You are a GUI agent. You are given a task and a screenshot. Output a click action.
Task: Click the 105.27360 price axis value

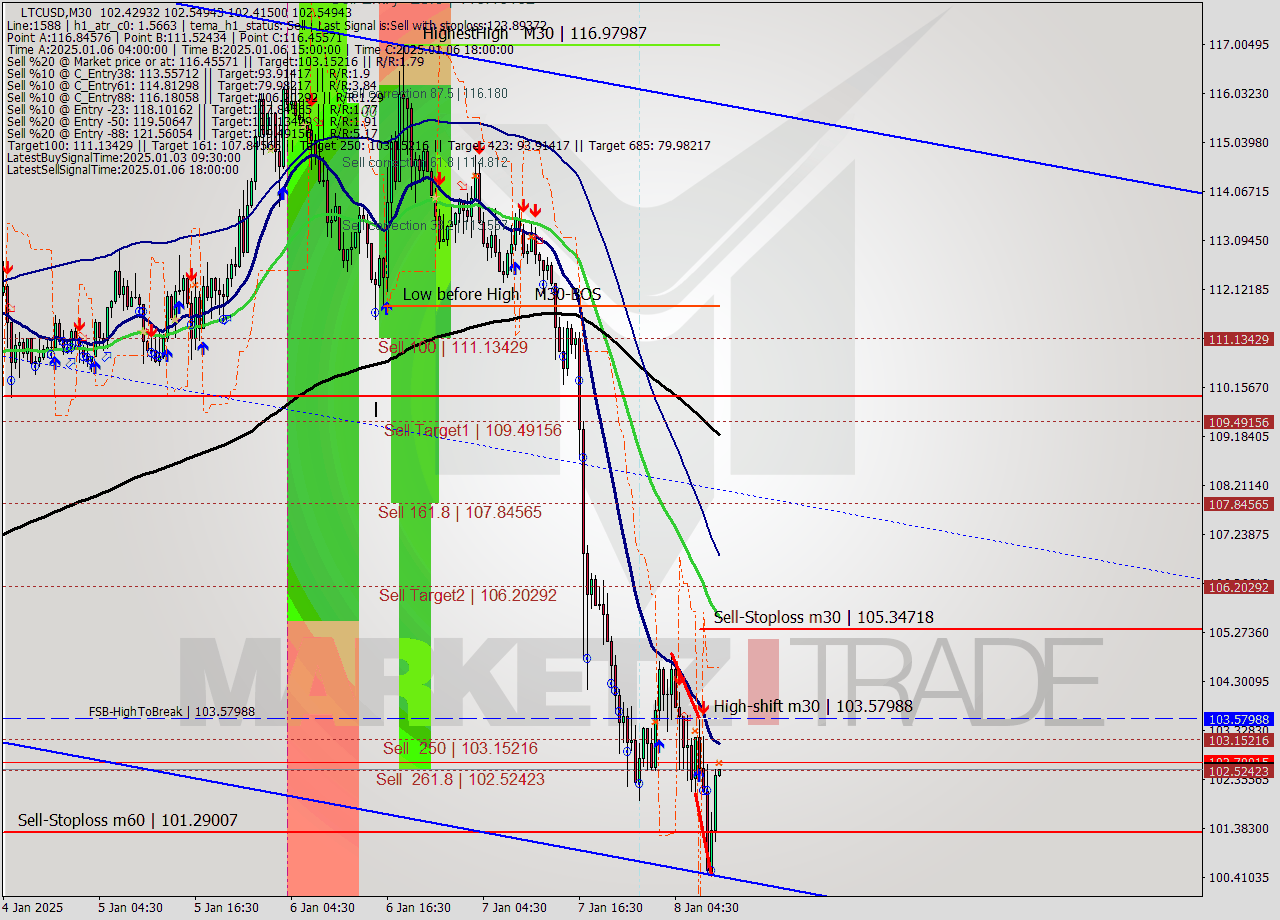point(1239,632)
